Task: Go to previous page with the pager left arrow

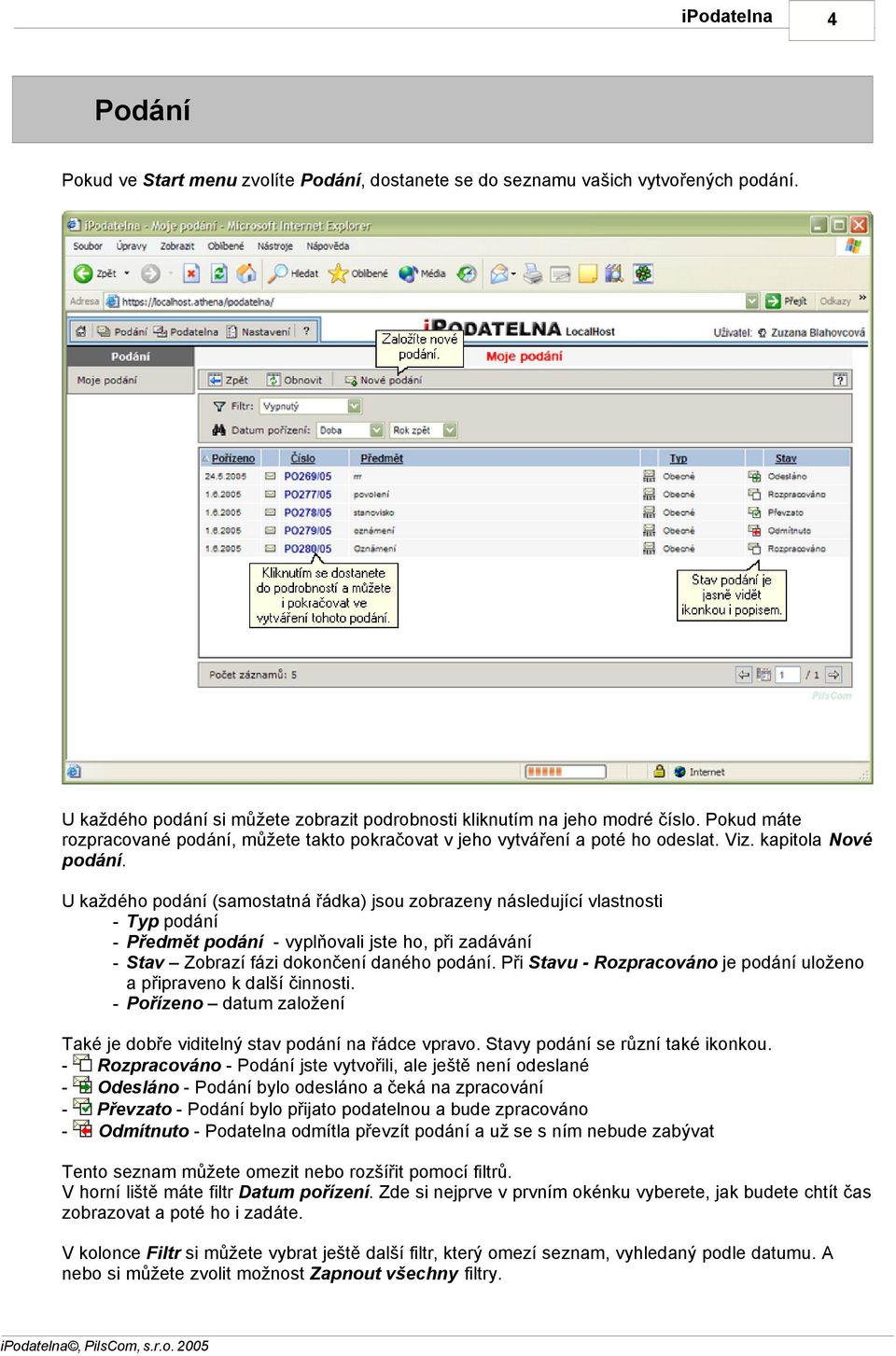Action: tap(744, 674)
